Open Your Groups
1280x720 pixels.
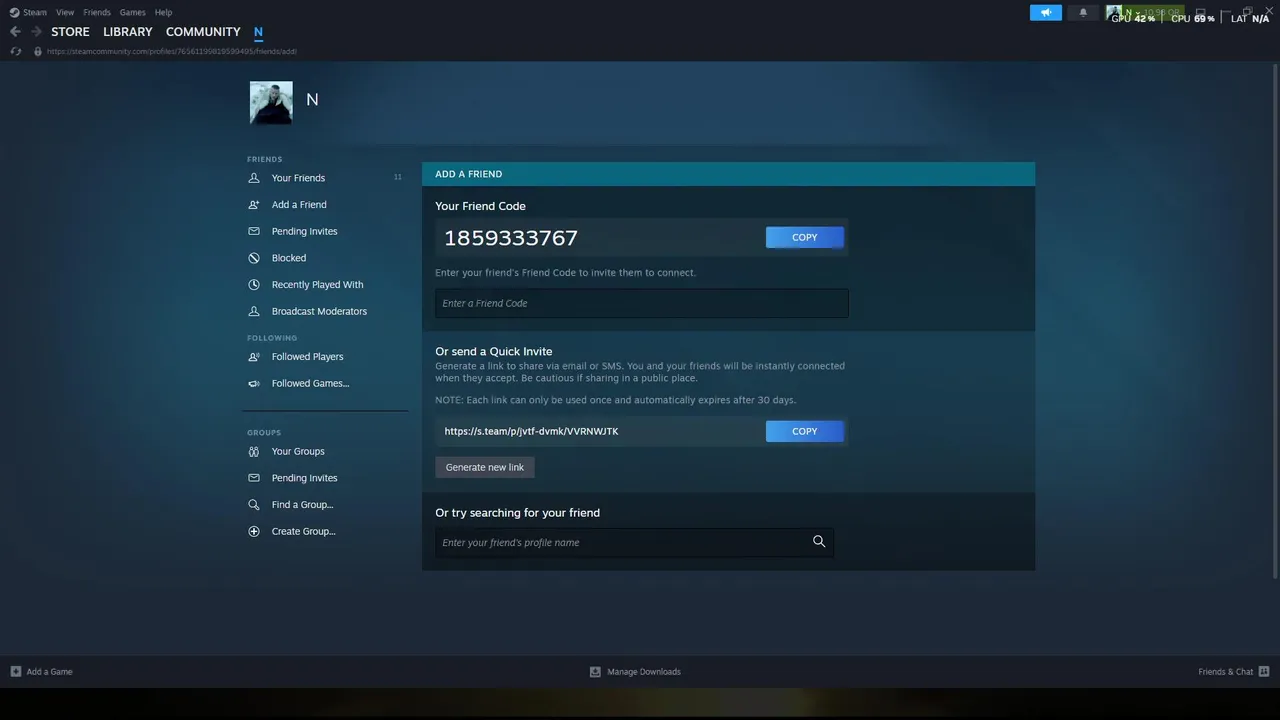(298, 451)
